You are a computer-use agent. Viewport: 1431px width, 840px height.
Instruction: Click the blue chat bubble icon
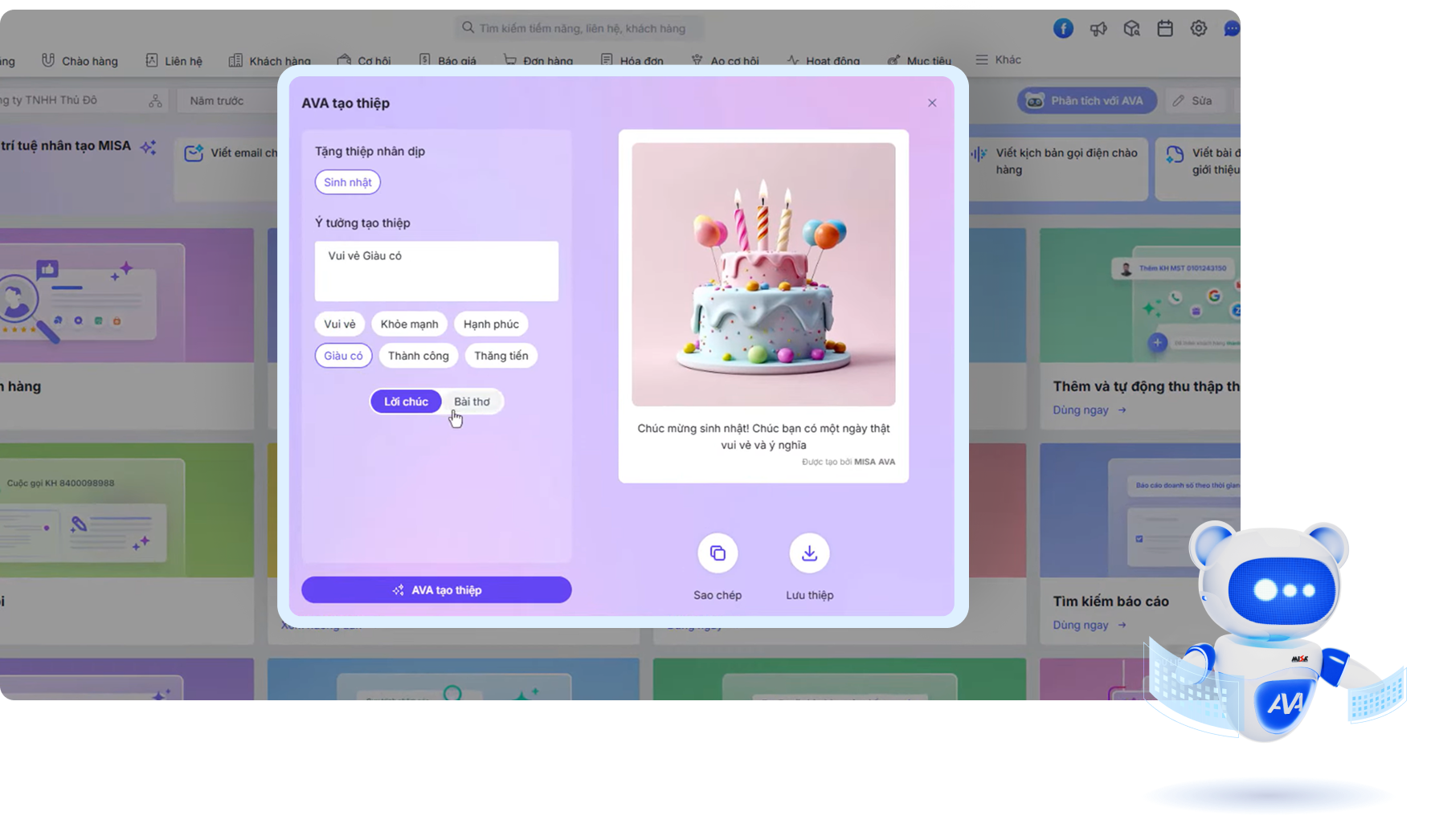(x=1231, y=27)
